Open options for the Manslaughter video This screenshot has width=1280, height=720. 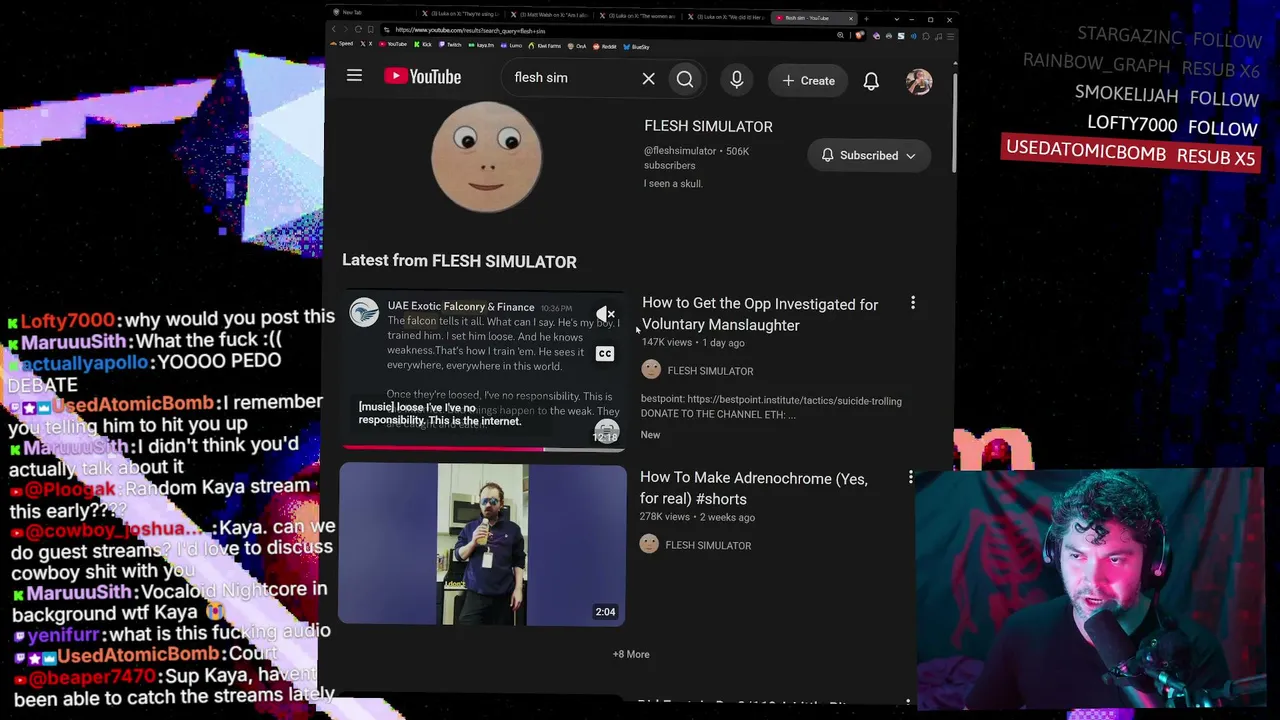point(912,302)
